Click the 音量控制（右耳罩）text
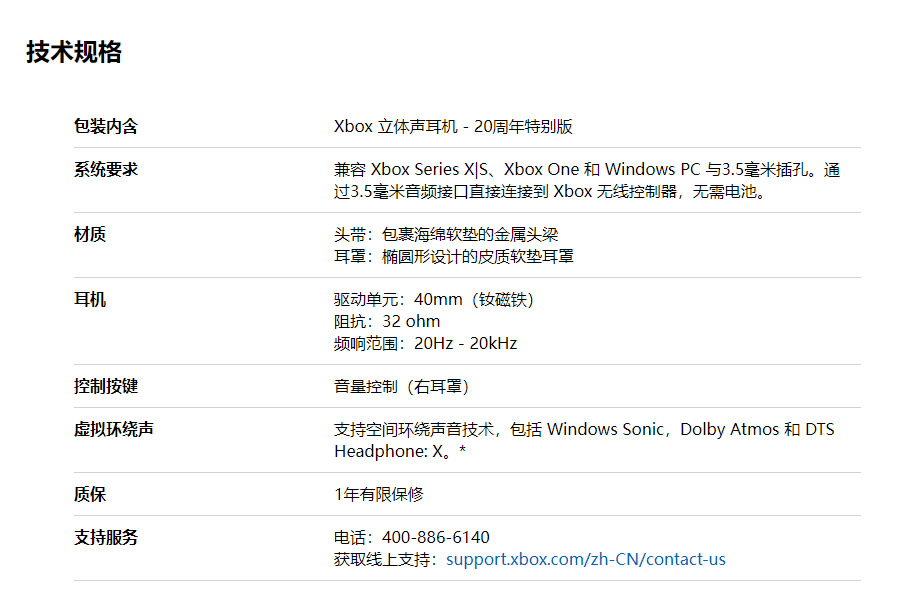This screenshot has height=590, width=901. pos(402,386)
